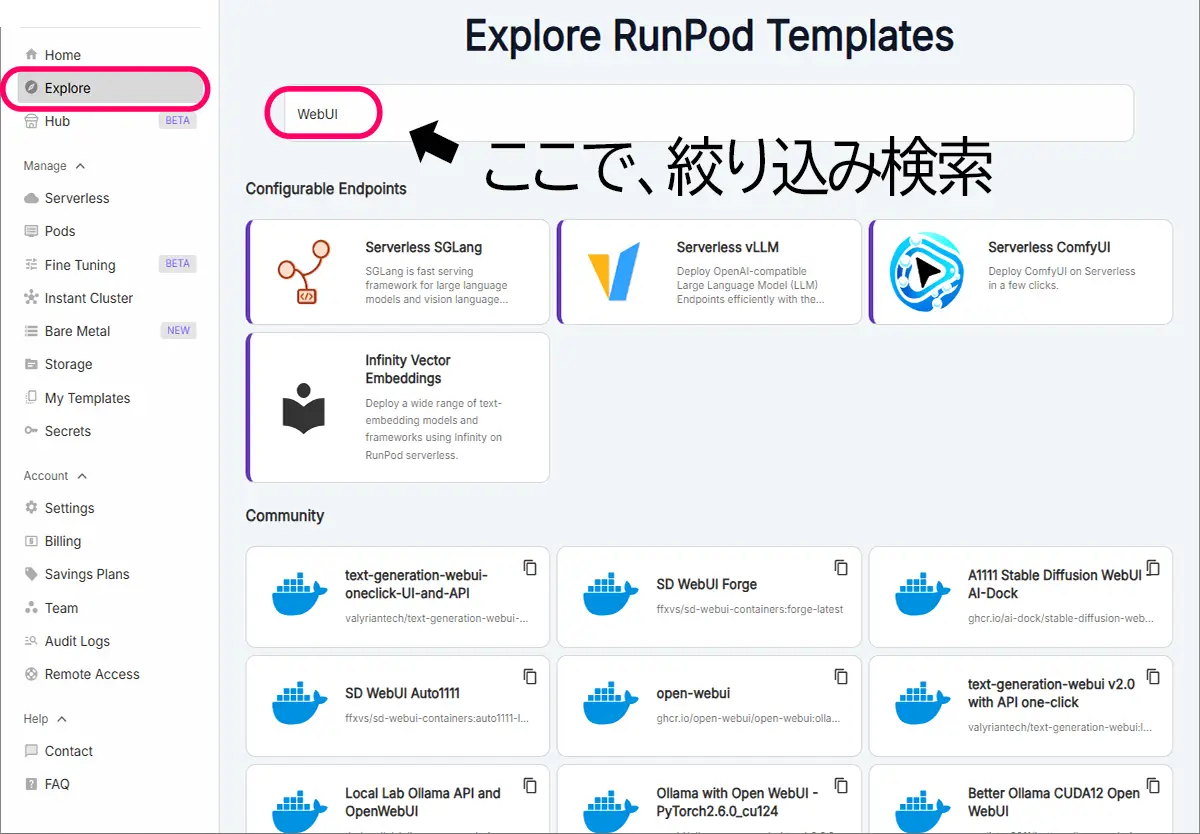Click the Pods icon in sidebar
Viewport: 1200px width, 834px height.
[x=31, y=231]
